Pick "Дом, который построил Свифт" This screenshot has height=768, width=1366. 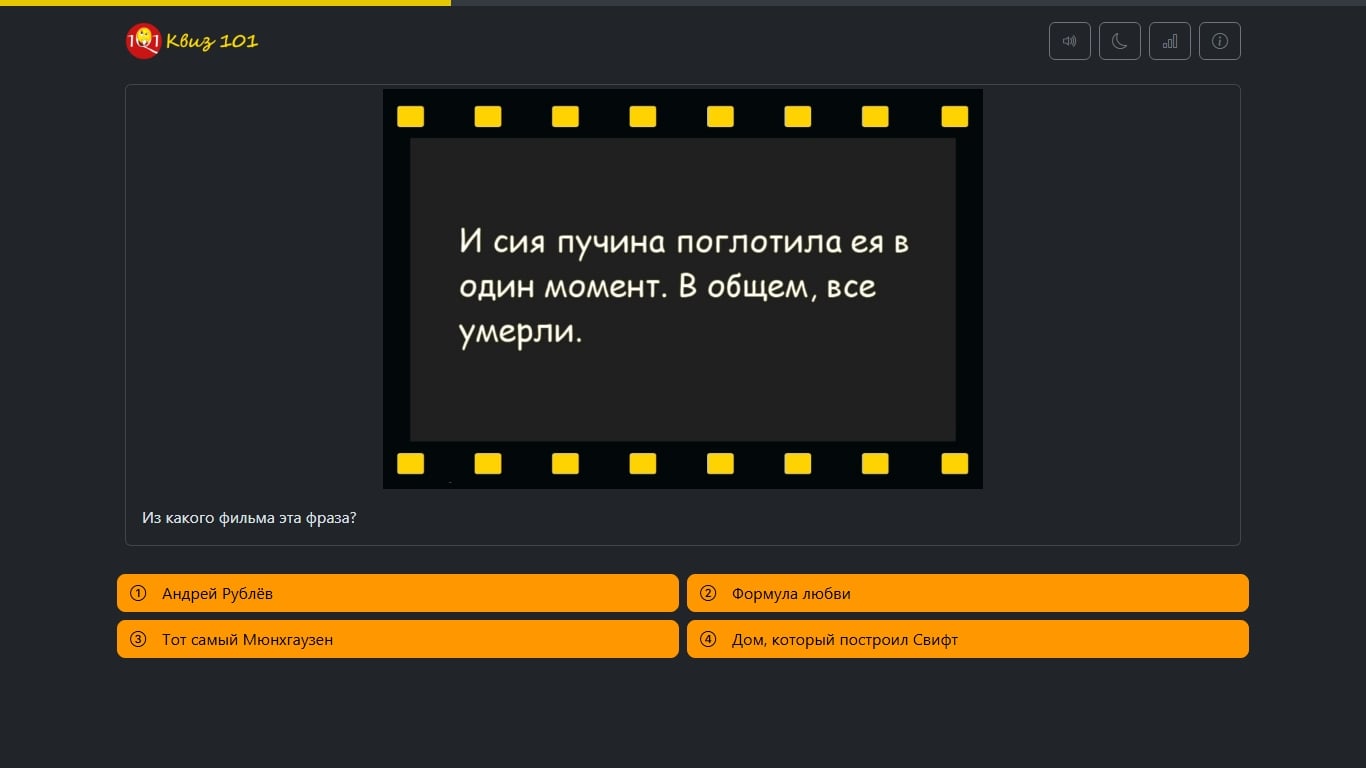tap(967, 639)
